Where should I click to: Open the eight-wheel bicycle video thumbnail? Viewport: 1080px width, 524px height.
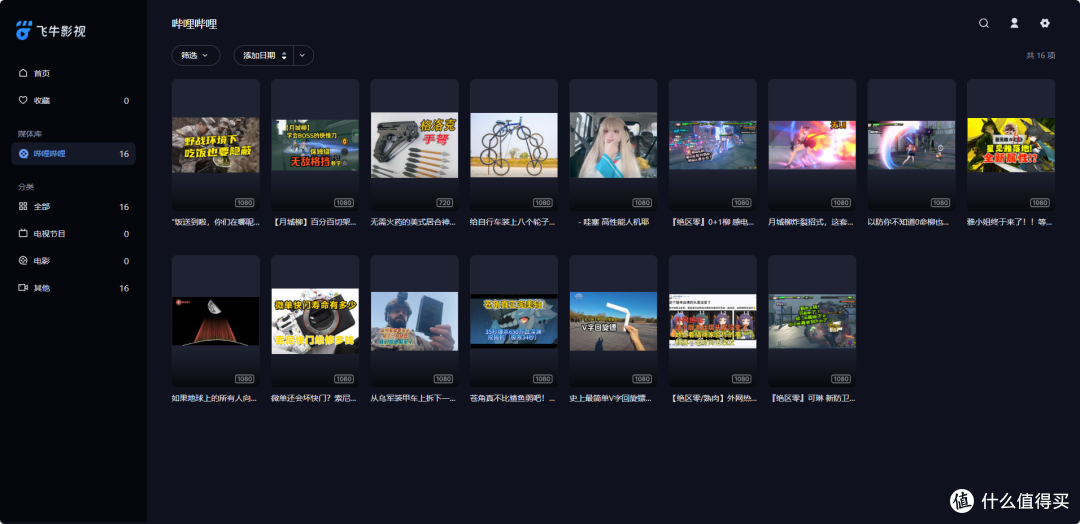(514, 145)
